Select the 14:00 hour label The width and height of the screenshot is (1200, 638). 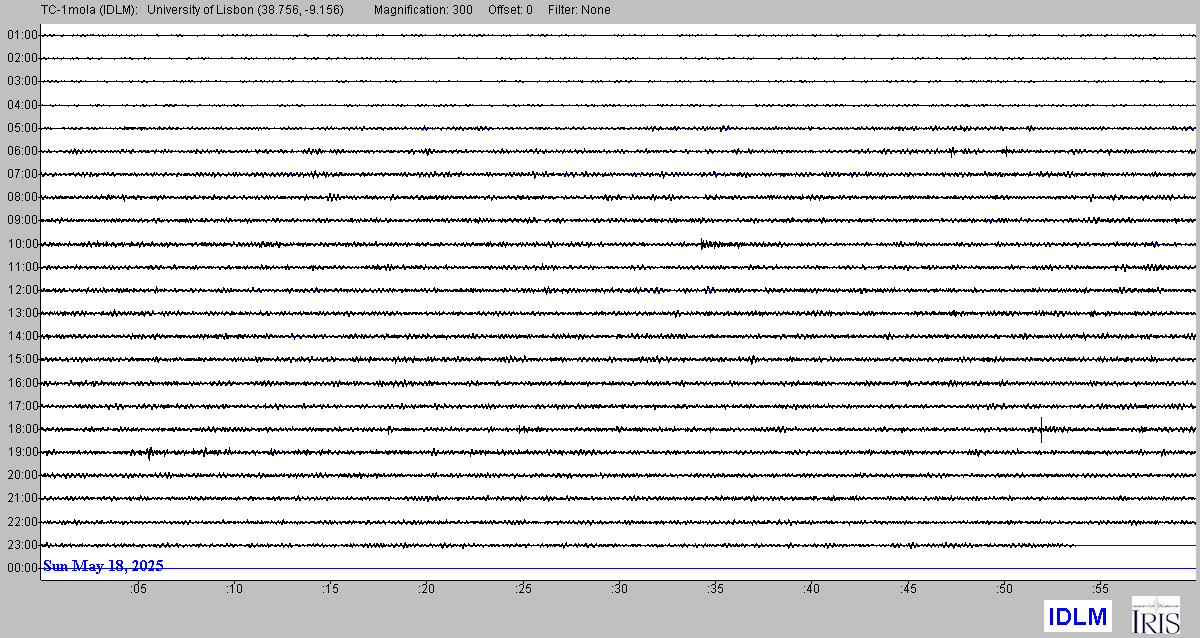(x=22, y=336)
